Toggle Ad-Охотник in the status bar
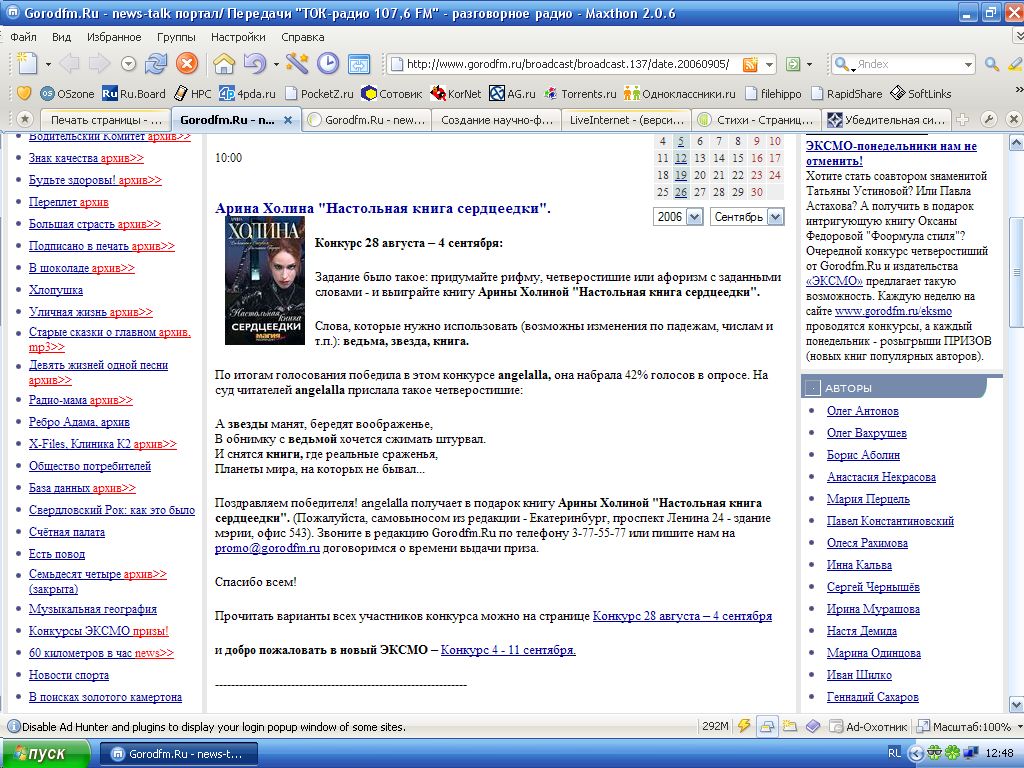Screen dimensions: 1024x768 click(x=867, y=727)
